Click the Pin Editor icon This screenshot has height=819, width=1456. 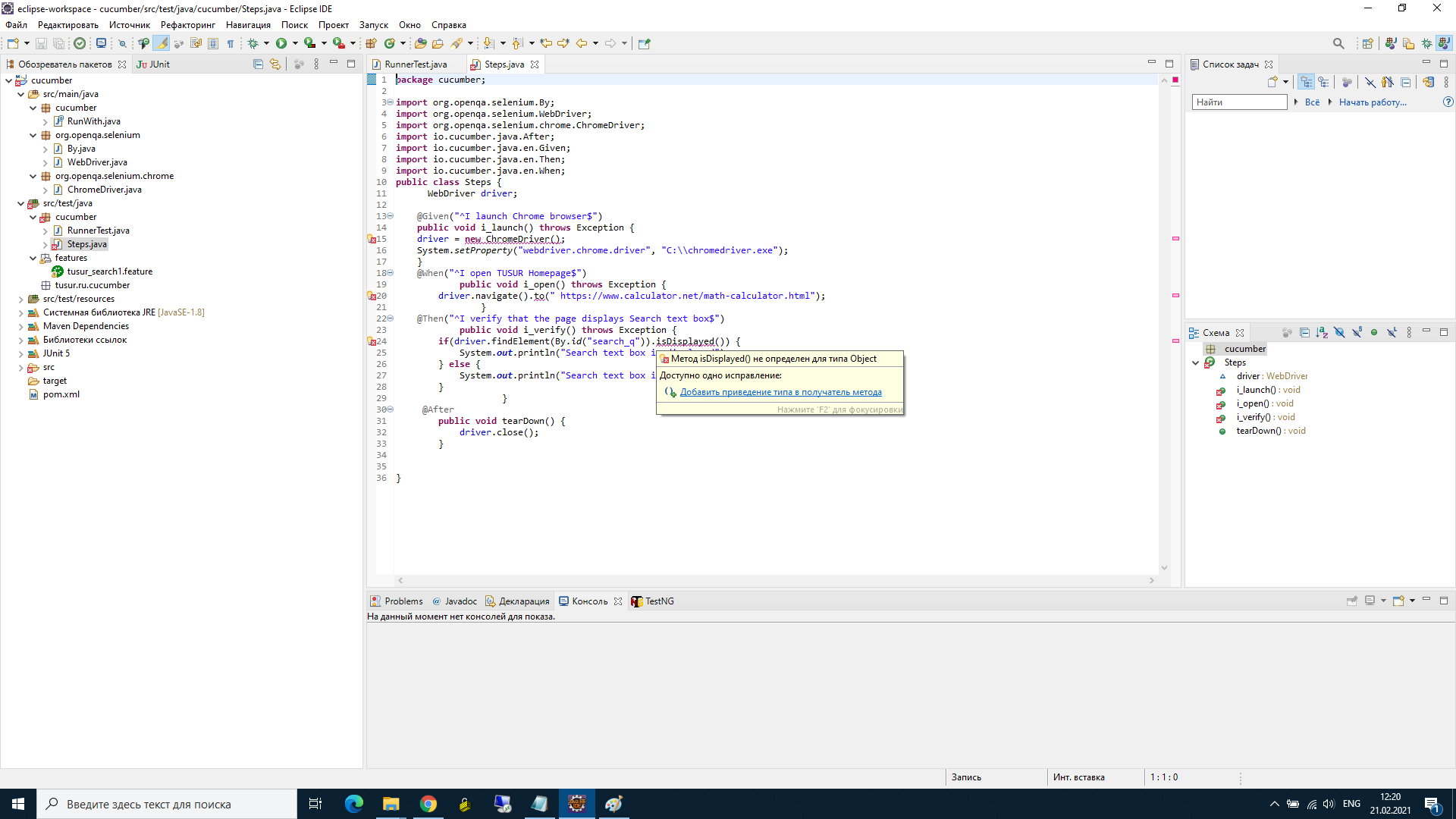click(645, 43)
